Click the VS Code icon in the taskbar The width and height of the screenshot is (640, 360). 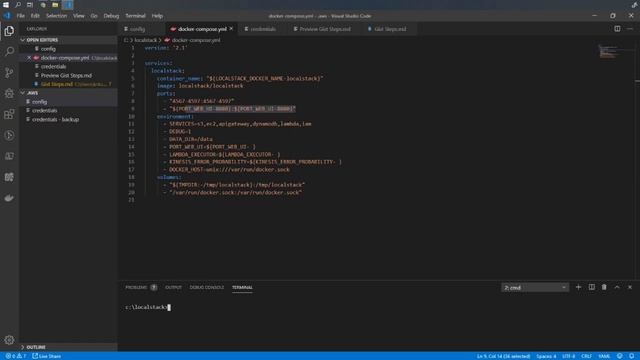tap(68, 5)
